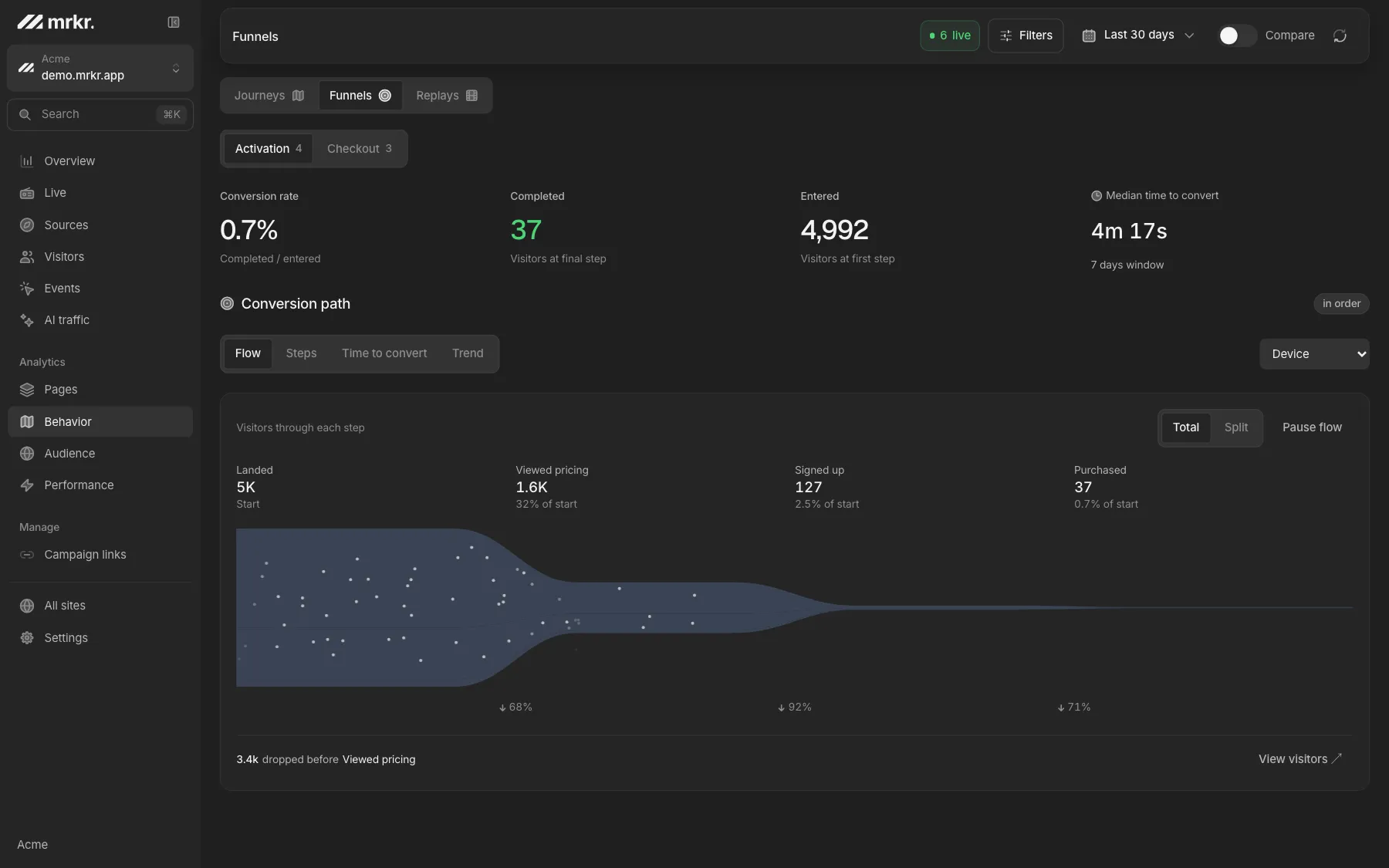
Task: Select the Split view option
Action: tap(1235, 427)
